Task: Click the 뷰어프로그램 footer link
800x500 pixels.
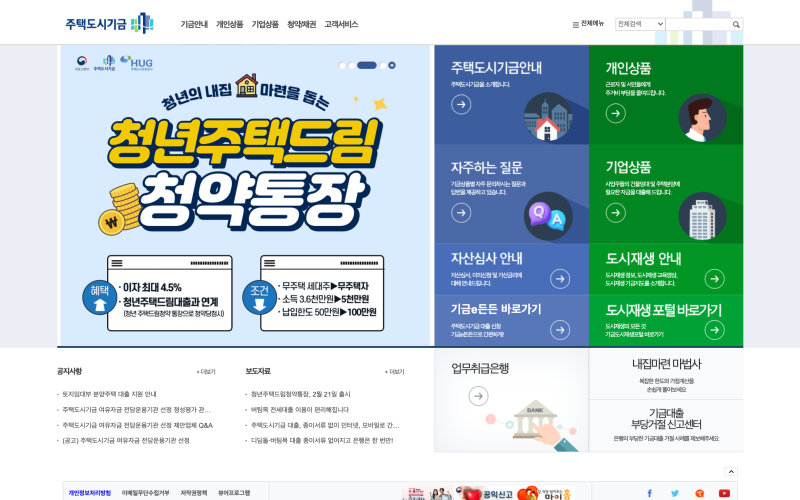Action: (234, 493)
